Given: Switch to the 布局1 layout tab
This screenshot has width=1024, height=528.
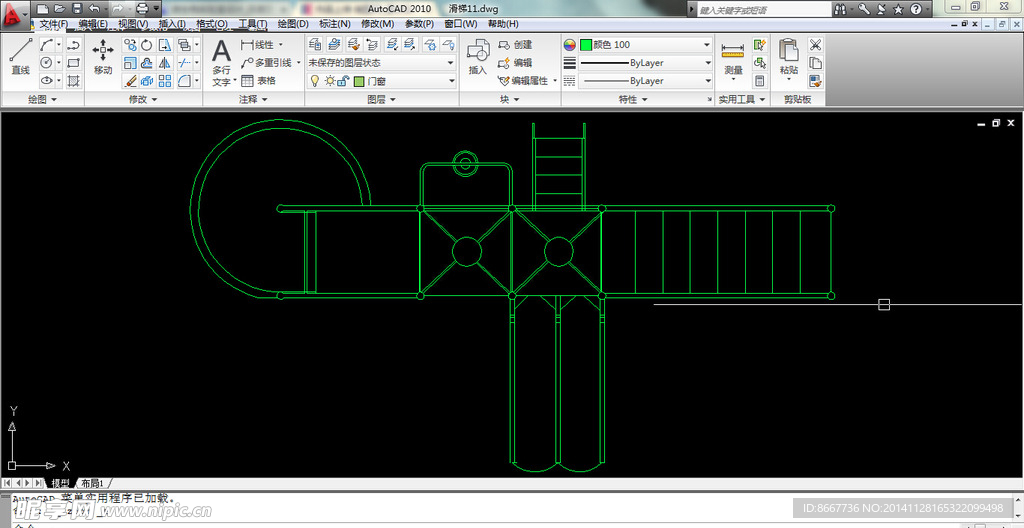Looking at the screenshot, I should (x=93, y=483).
